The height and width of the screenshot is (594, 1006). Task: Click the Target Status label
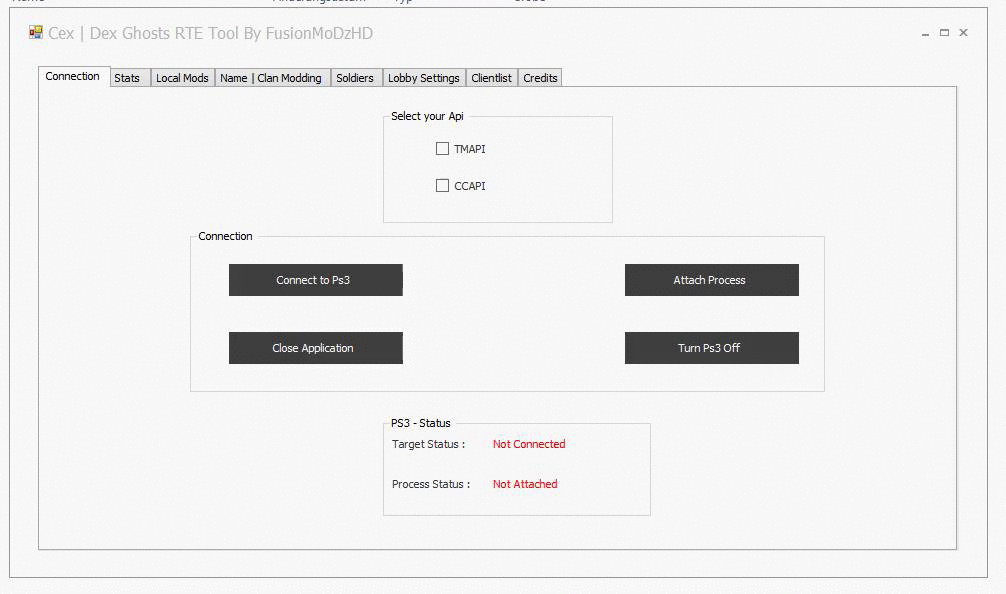pyautogui.click(x=429, y=444)
